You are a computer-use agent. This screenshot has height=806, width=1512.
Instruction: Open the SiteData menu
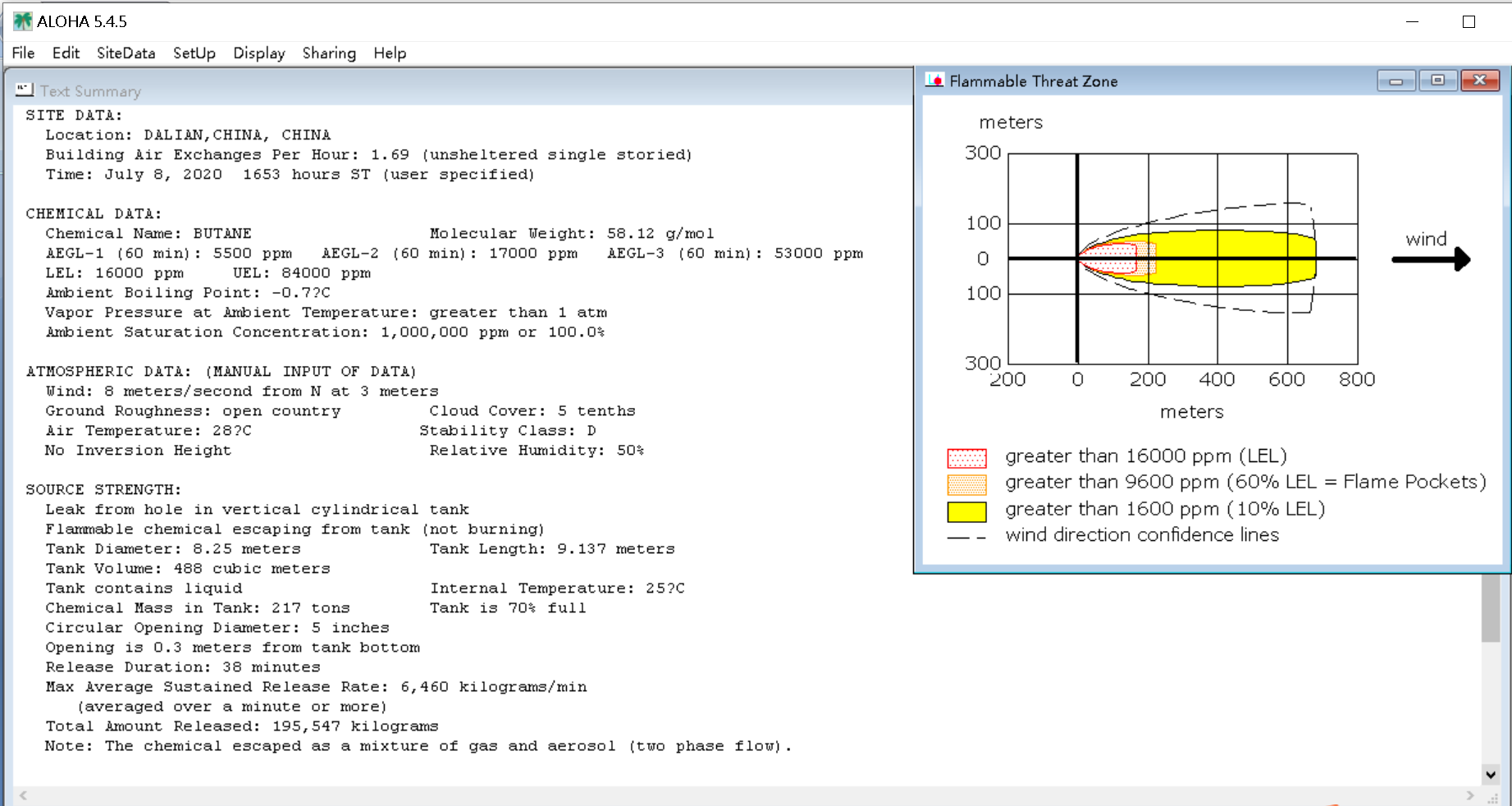(x=126, y=53)
